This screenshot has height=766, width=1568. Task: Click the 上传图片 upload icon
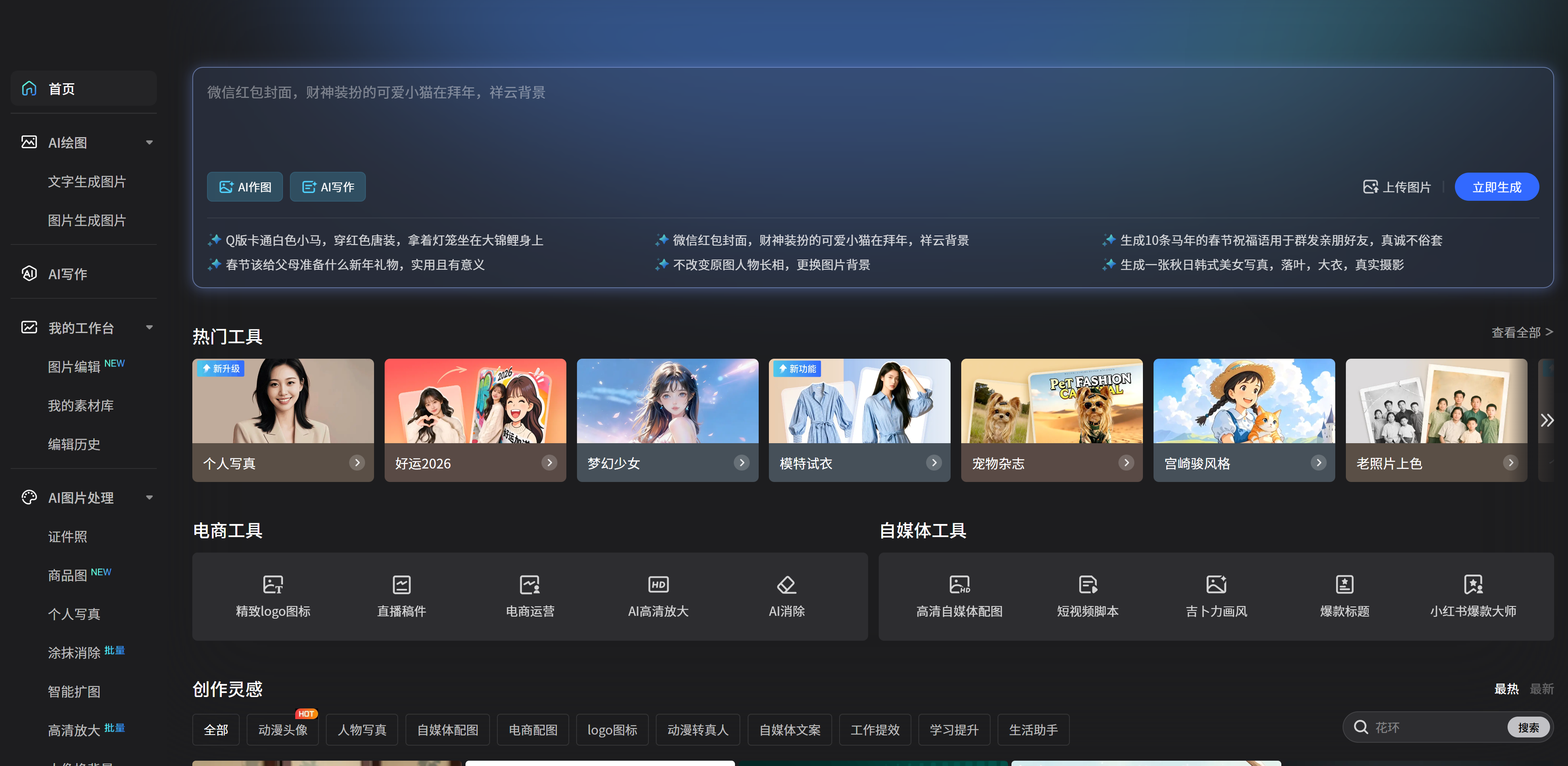coord(1370,187)
